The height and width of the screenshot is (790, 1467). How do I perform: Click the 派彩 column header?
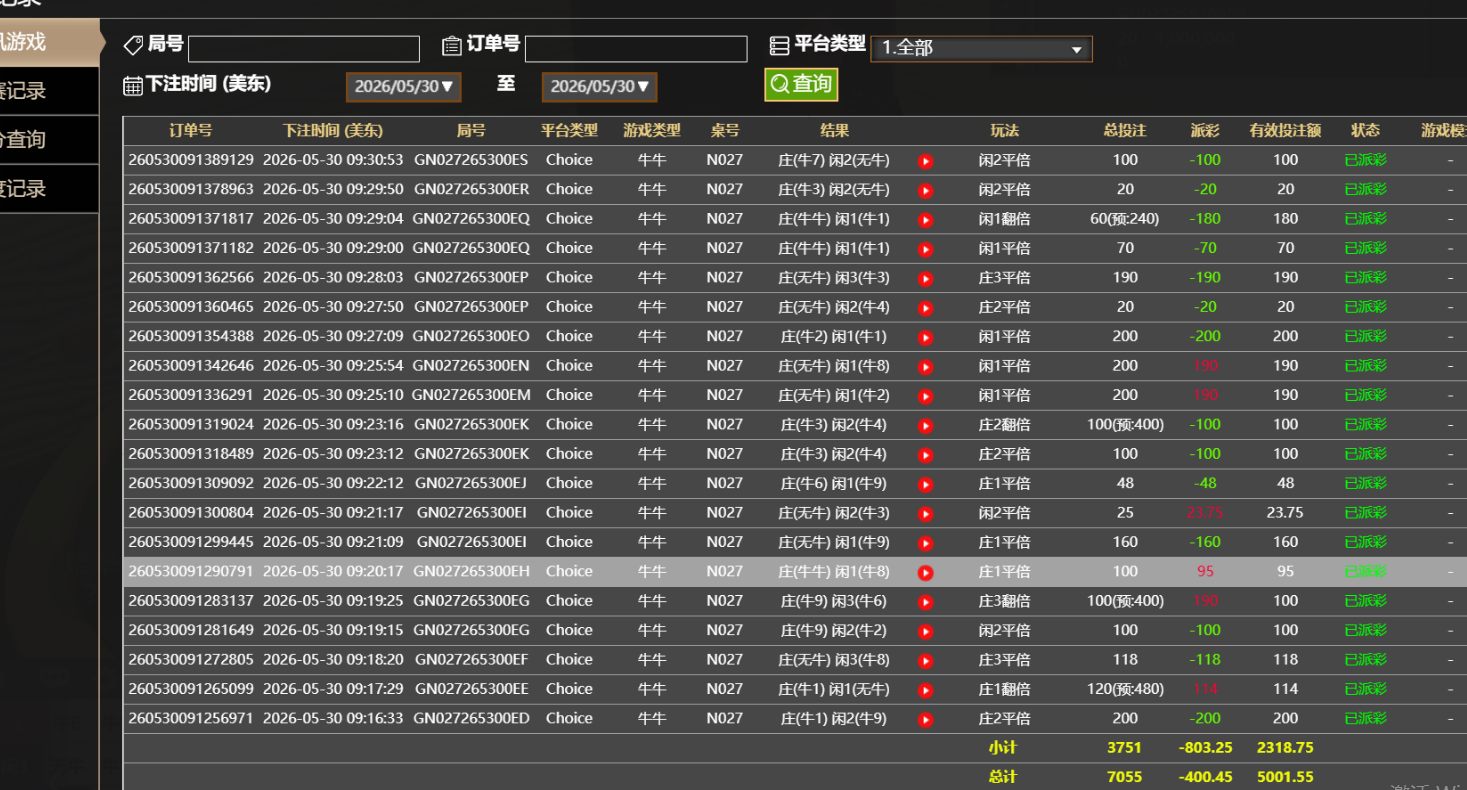coord(1205,131)
